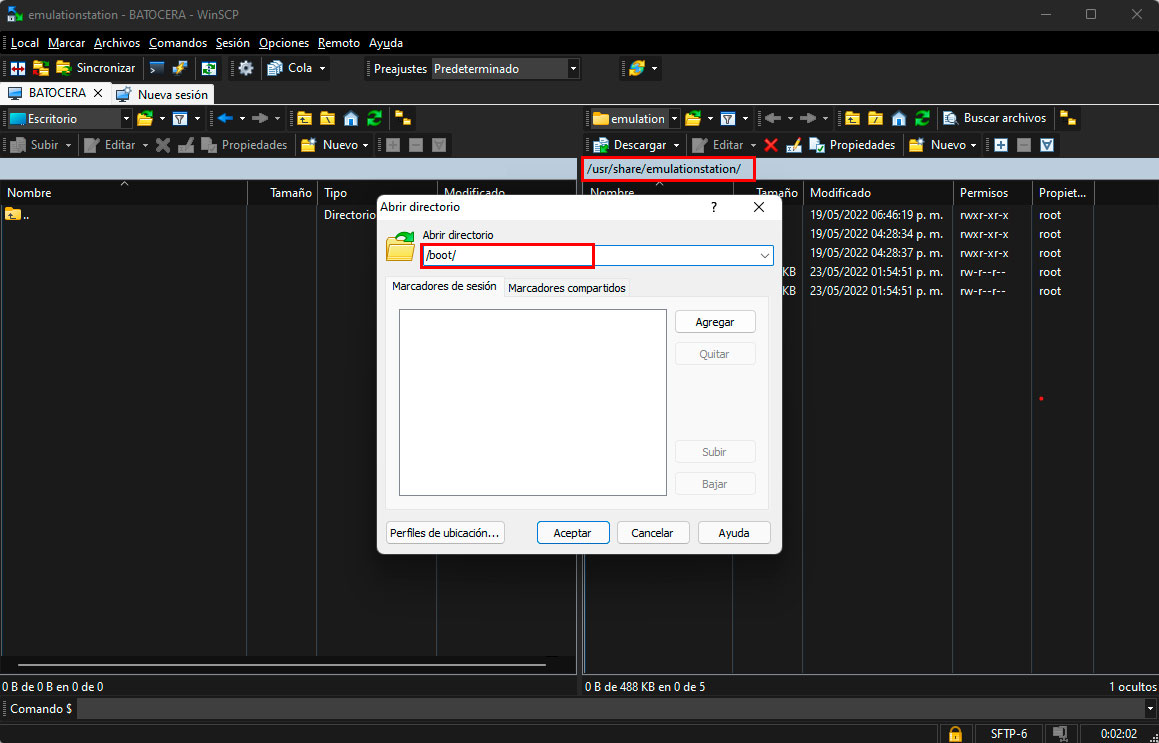Viewport: 1159px width, 743px height.
Task: Go to the local root directory icon
Action: tap(327, 118)
